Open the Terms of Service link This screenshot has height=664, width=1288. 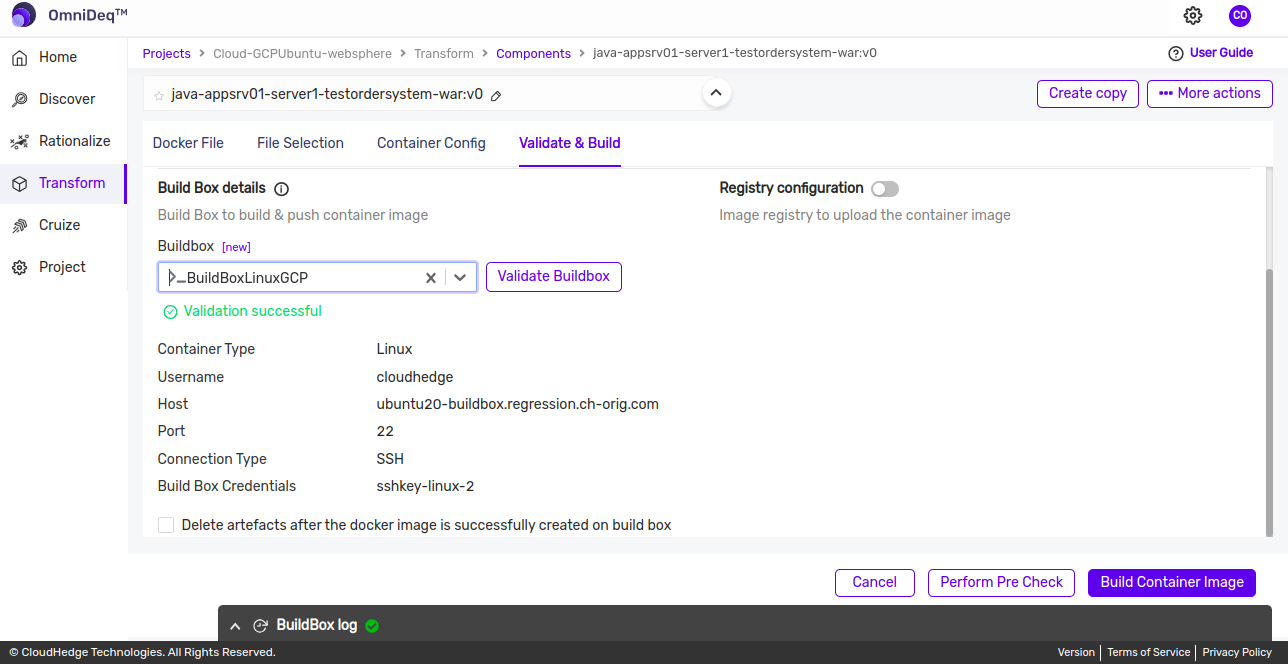pyautogui.click(x=1148, y=652)
